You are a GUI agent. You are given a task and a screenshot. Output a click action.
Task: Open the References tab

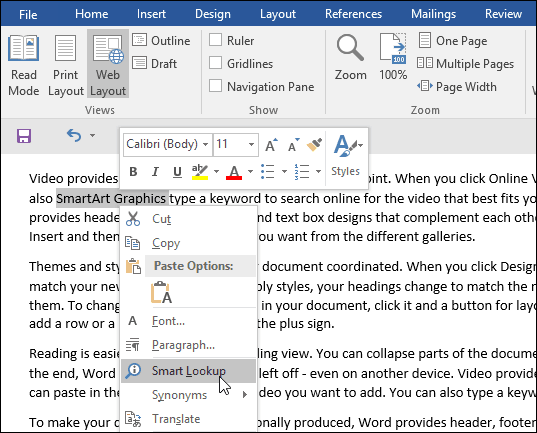pos(353,14)
